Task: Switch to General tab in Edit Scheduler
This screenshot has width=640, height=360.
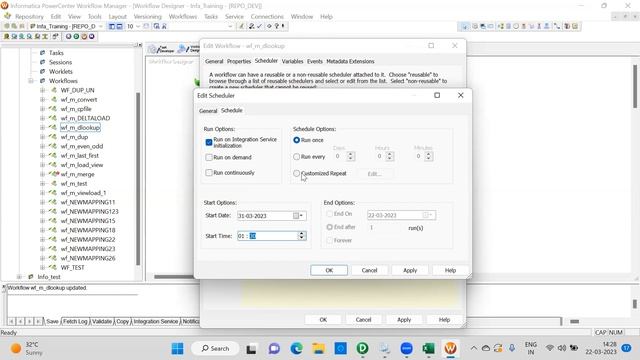Action: tap(208, 111)
